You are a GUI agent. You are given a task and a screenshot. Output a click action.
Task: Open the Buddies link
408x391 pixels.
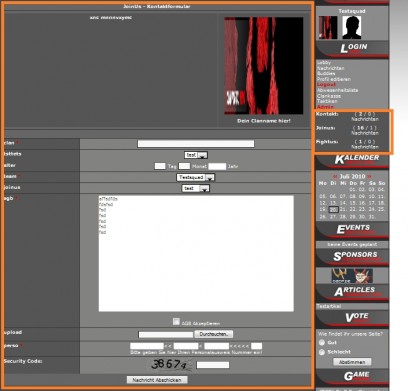[326, 73]
